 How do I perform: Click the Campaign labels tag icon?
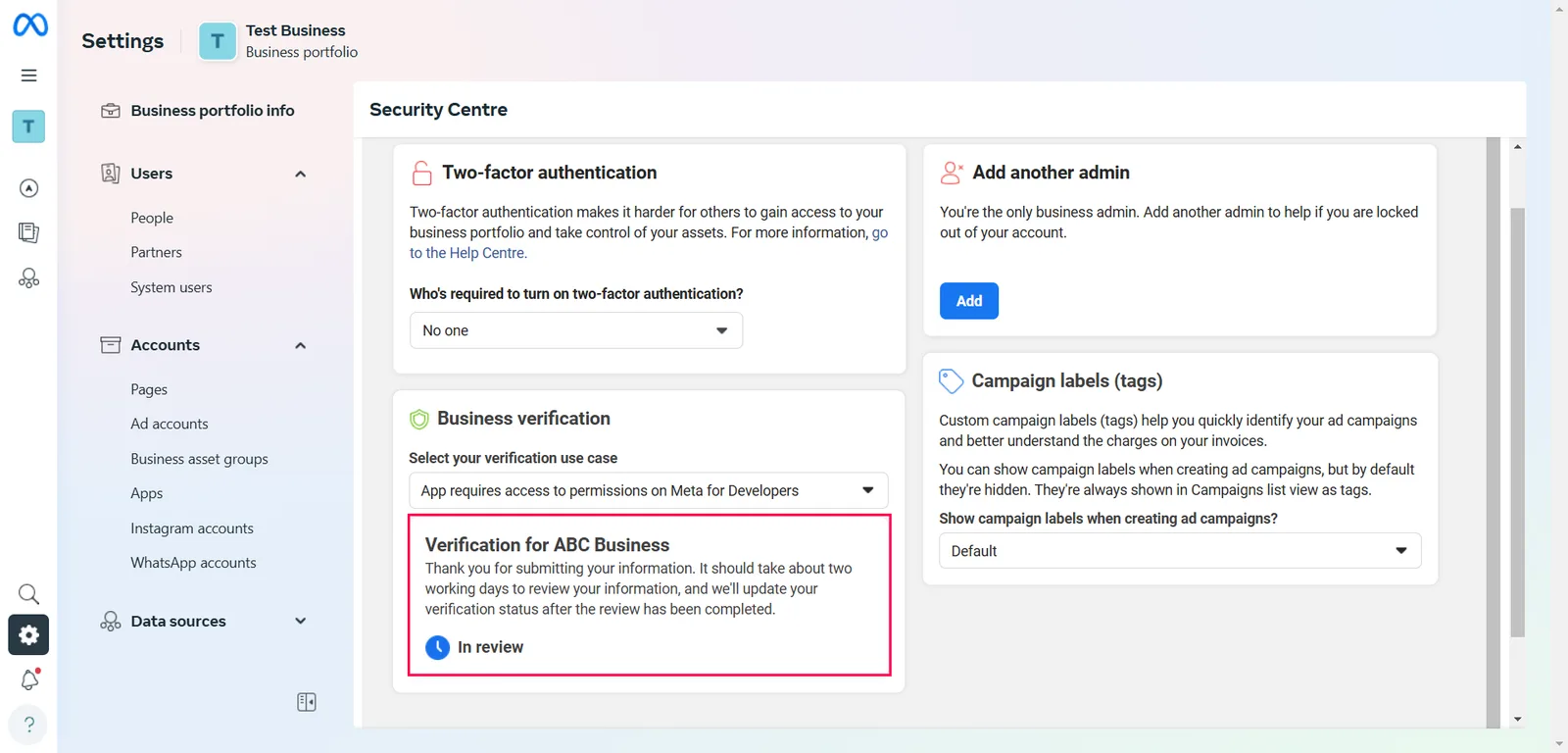pos(951,380)
